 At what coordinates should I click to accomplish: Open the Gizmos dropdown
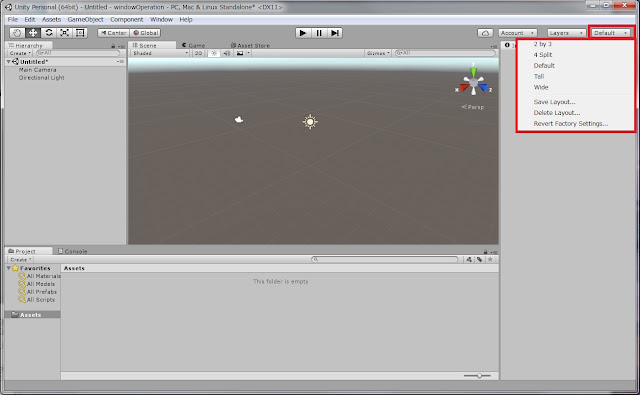(x=378, y=53)
